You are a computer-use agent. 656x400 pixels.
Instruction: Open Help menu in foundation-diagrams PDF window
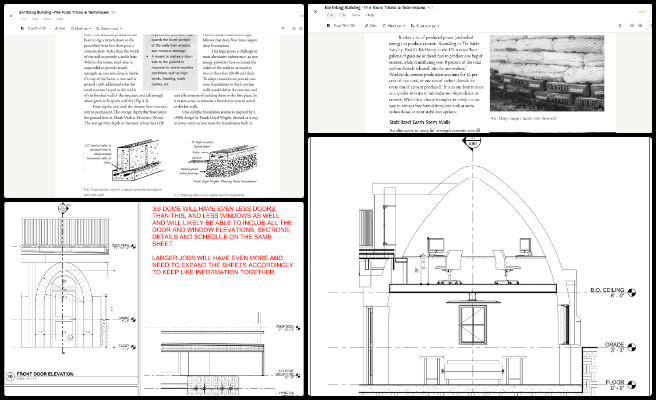pyautogui.click(x=59, y=19)
